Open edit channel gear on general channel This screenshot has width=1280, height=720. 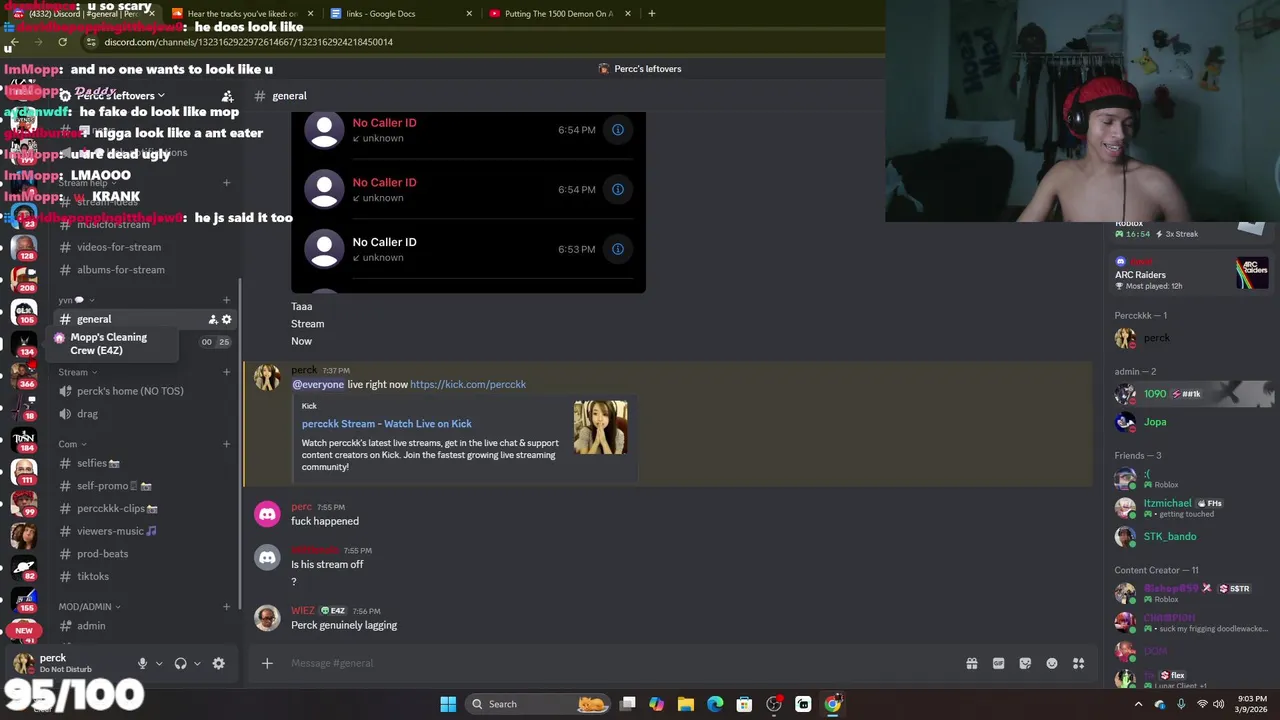227,319
